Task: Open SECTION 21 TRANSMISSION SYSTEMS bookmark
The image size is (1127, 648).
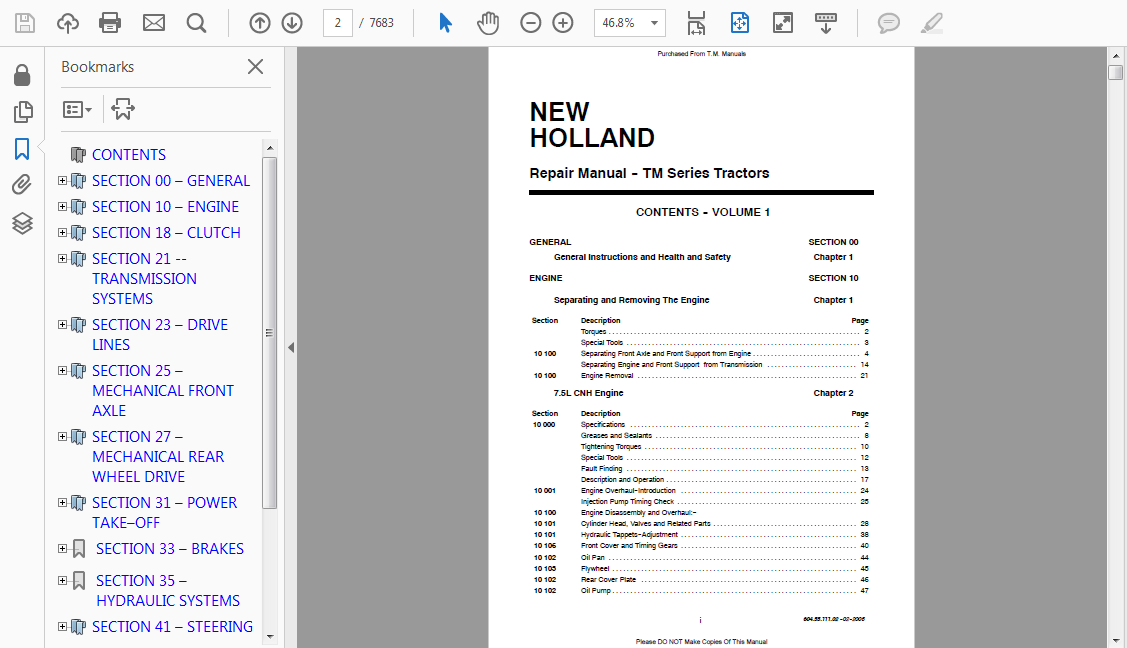Action: coord(144,278)
